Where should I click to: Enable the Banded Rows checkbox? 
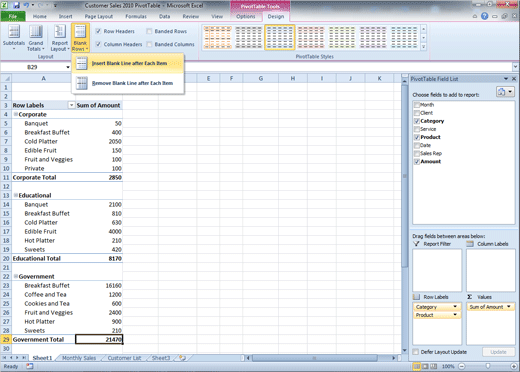click(149, 31)
